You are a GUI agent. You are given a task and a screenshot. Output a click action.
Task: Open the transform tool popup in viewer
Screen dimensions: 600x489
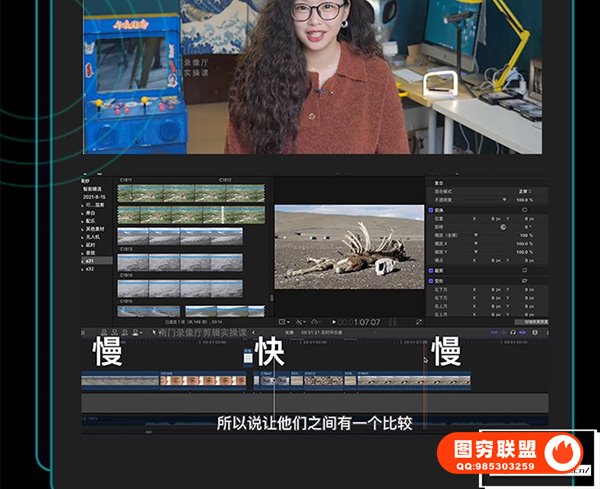click(x=283, y=322)
